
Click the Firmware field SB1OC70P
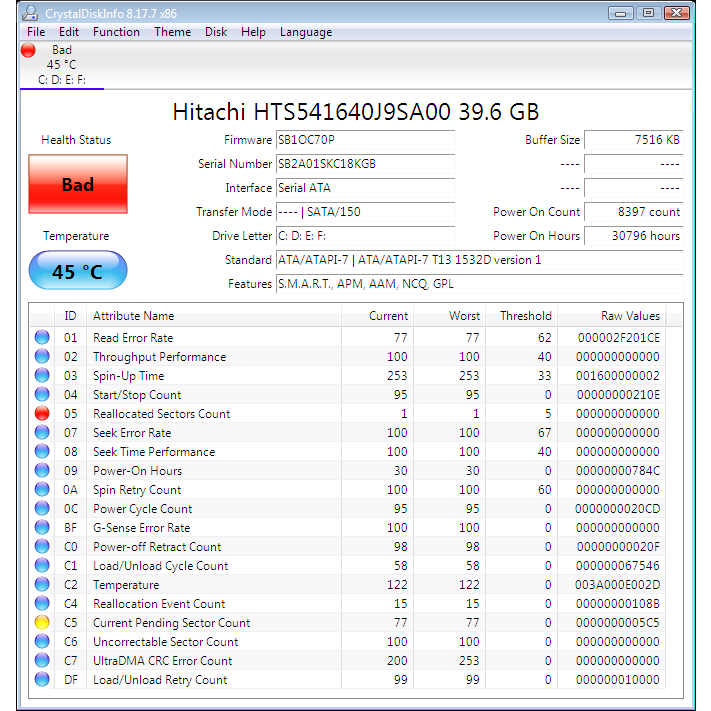coord(365,140)
